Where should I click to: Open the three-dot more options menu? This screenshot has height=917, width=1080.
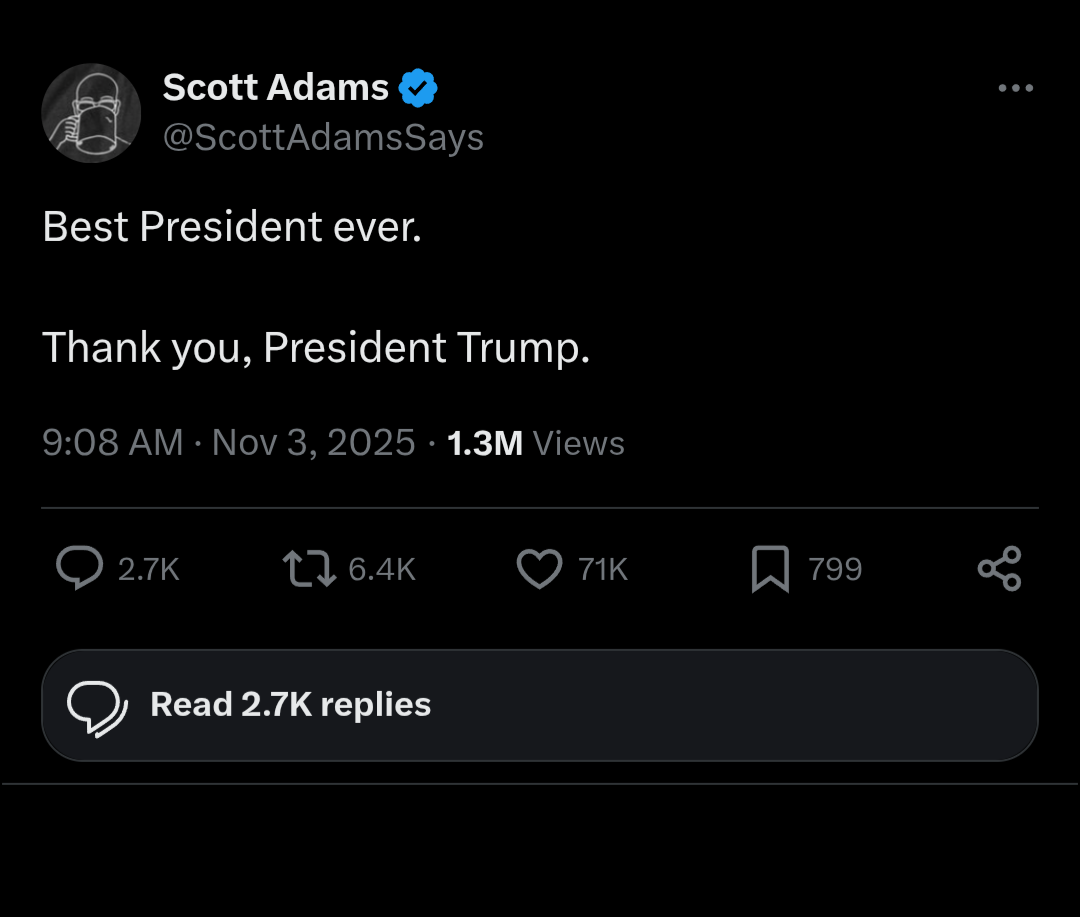click(1015, 88)
